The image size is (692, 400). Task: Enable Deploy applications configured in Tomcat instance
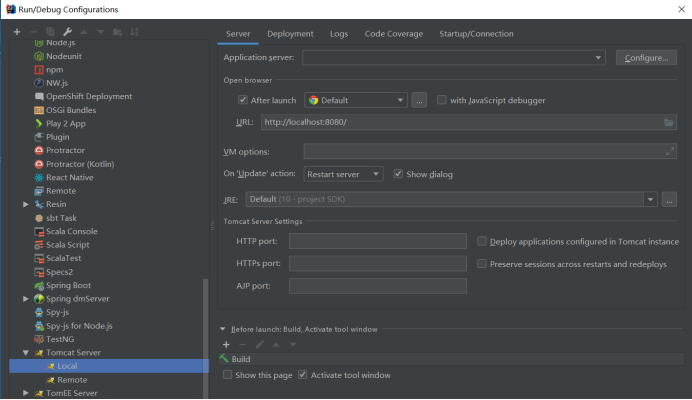click(x=482, y=241)
